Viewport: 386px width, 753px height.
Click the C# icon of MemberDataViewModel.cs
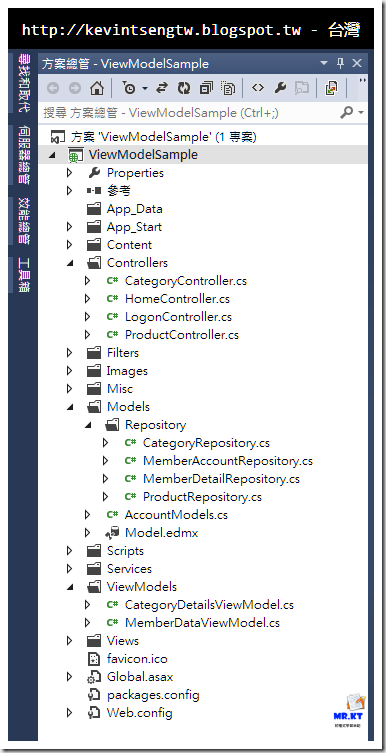[x=113, y=623]
